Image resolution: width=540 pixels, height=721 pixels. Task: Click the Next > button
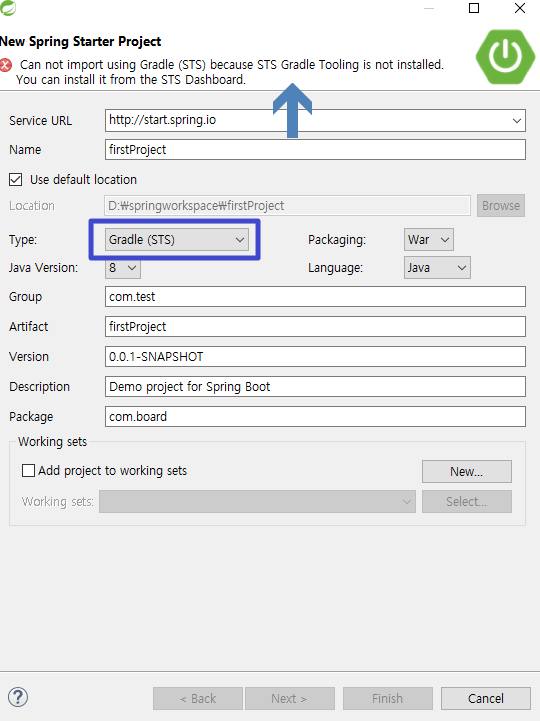pyautogui.click(x=290, y=698)
